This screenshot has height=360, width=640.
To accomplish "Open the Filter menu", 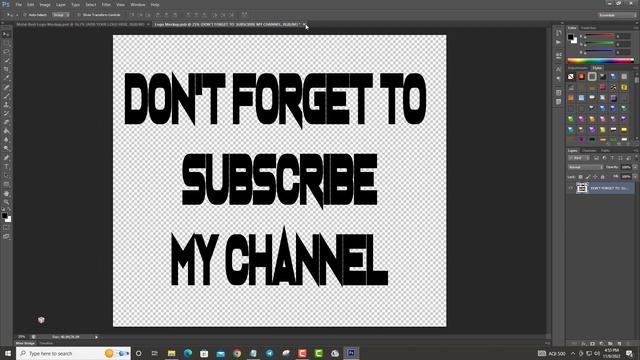I will coord(106,4).
